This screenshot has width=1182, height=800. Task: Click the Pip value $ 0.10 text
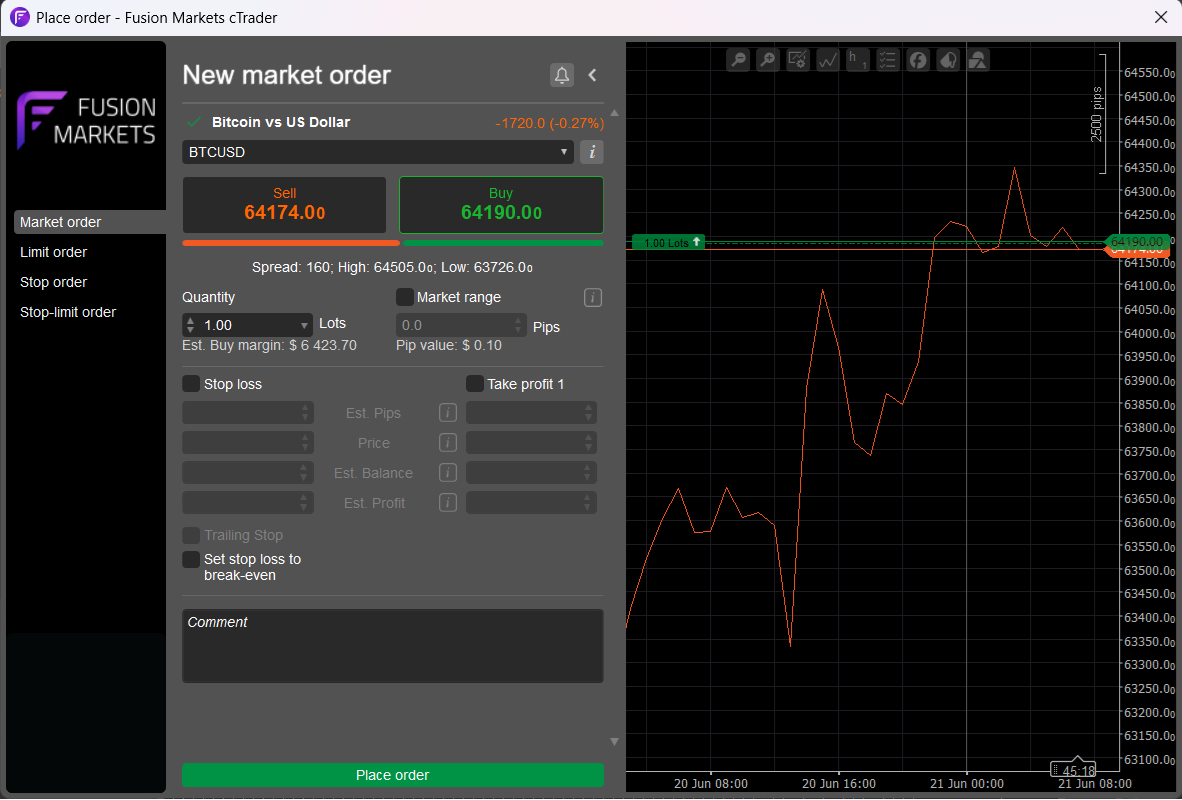point(449,345)
